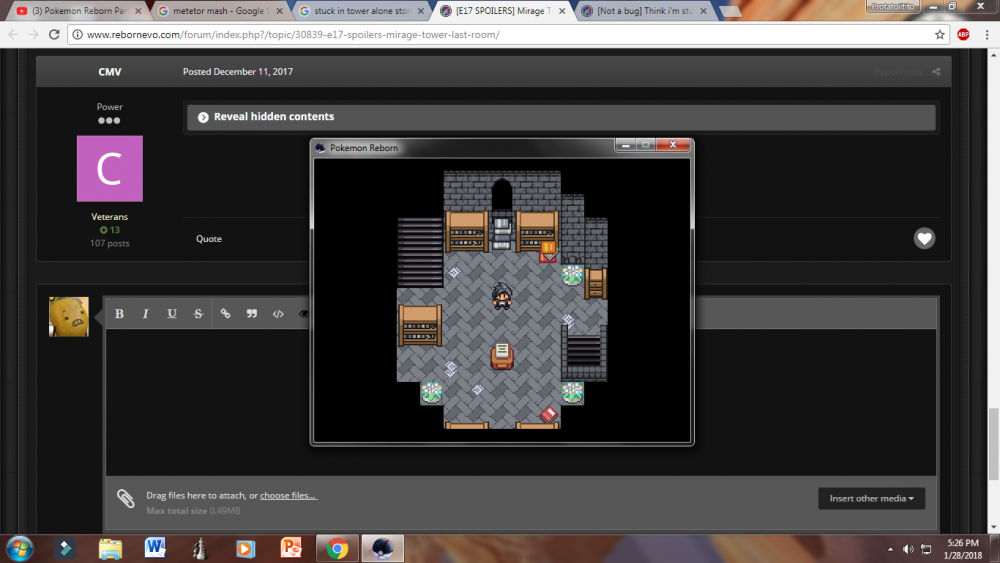
Task: Expand Reveal hidden contents spoiler
Action: (274, 117)
